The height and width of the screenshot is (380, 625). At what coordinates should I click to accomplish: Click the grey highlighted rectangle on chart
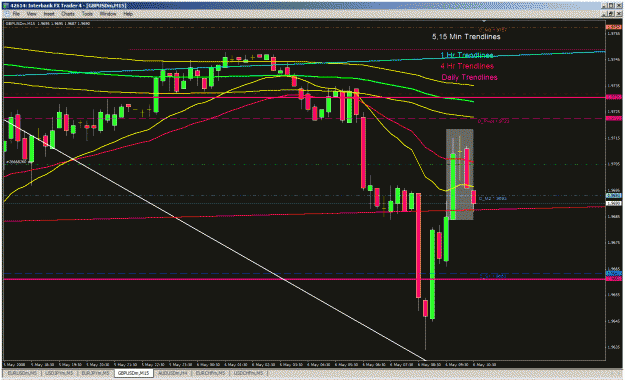point(460,174)
